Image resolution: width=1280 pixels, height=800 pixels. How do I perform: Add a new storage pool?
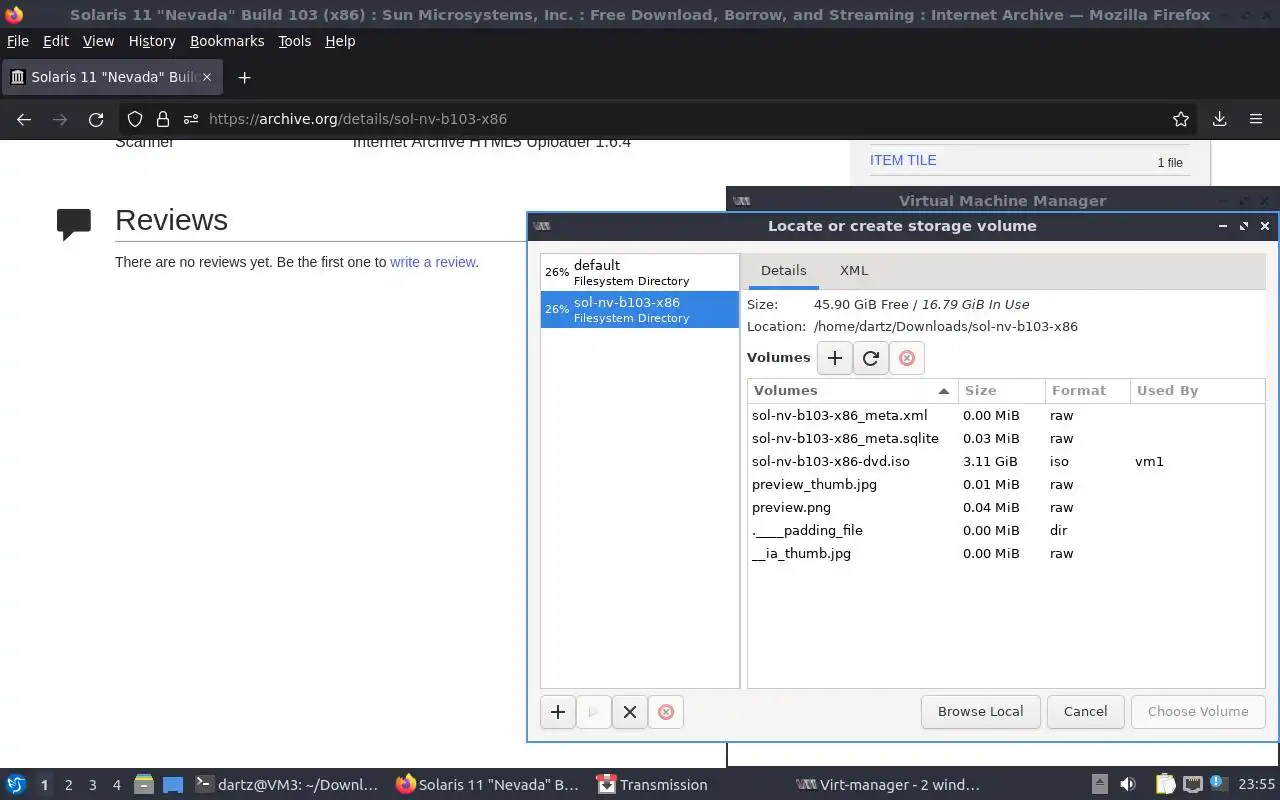[558, 712]
